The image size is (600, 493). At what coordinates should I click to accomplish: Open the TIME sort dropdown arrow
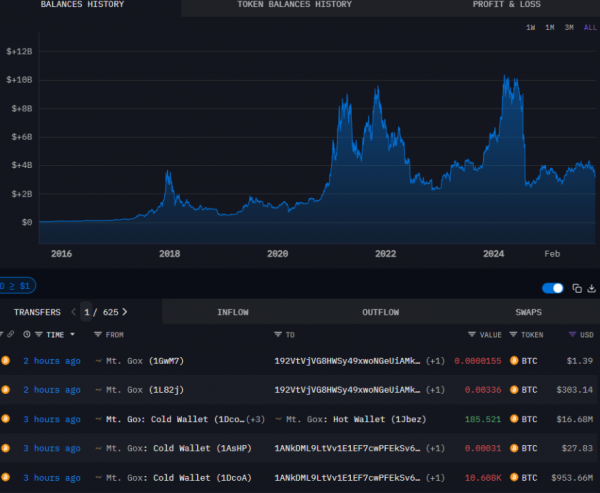click(x=72, y=335)
